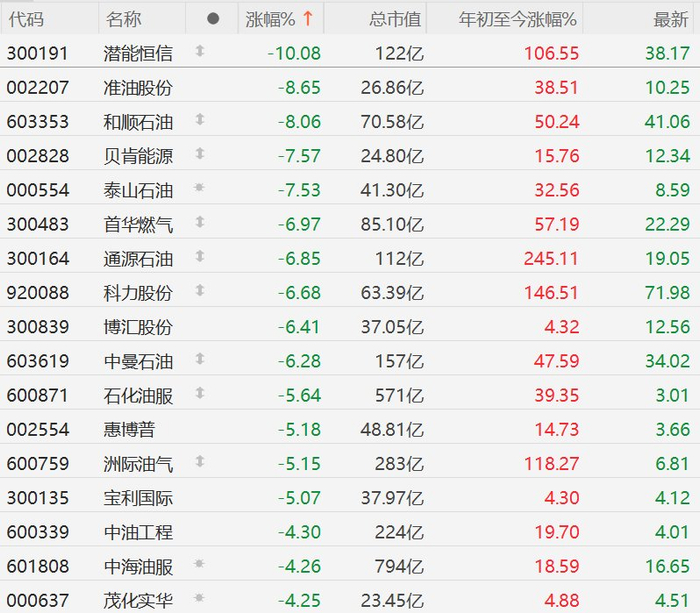Click the marker icon beside 潜能恒信

tap(200, 51)
